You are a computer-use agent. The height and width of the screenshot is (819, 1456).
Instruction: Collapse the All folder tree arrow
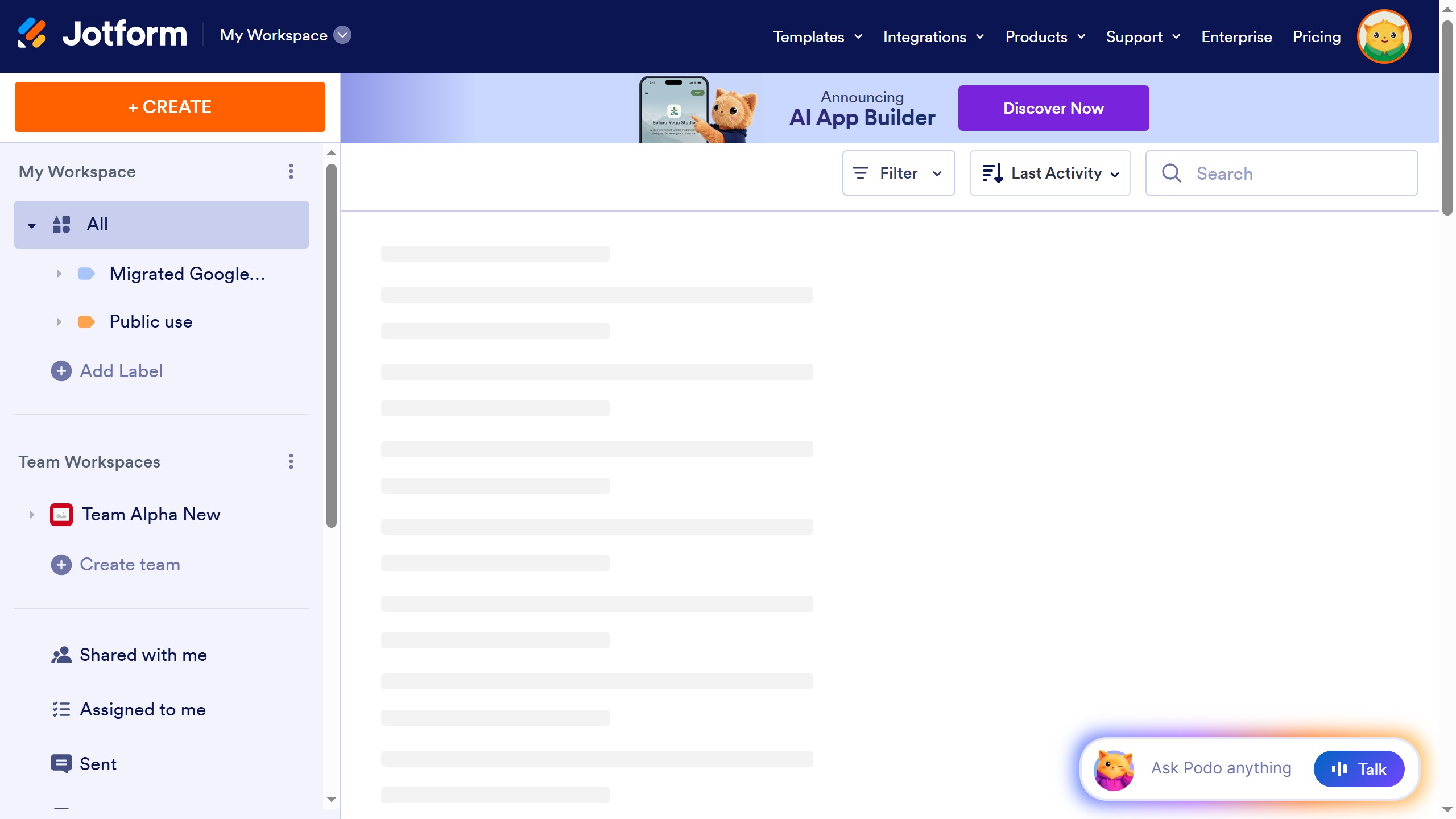tap(32, 226)
